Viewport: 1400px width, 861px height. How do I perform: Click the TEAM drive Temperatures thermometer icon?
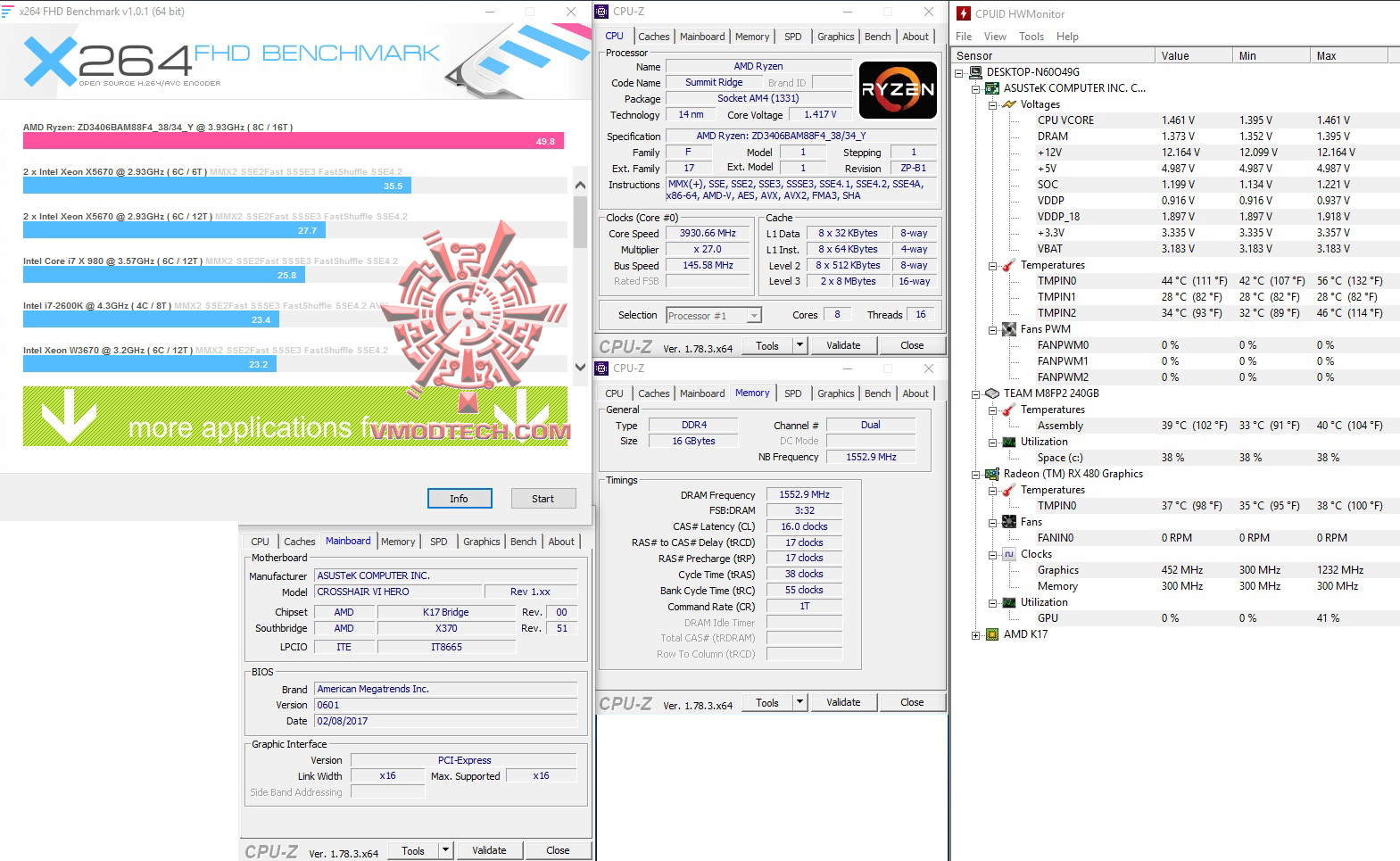point(1009,410)
